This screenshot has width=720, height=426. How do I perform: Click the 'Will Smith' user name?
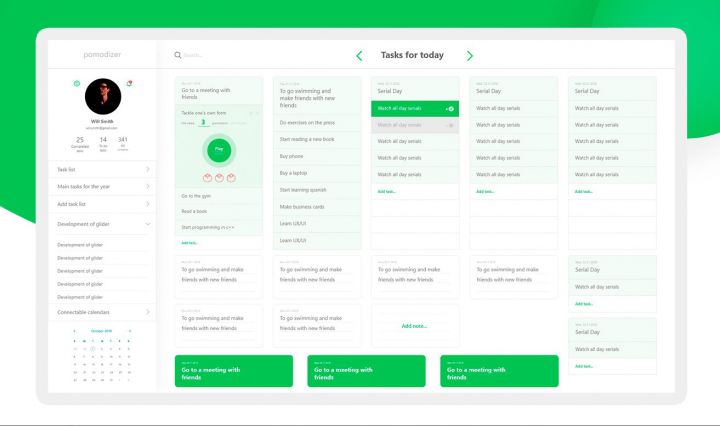click(102, 122)
